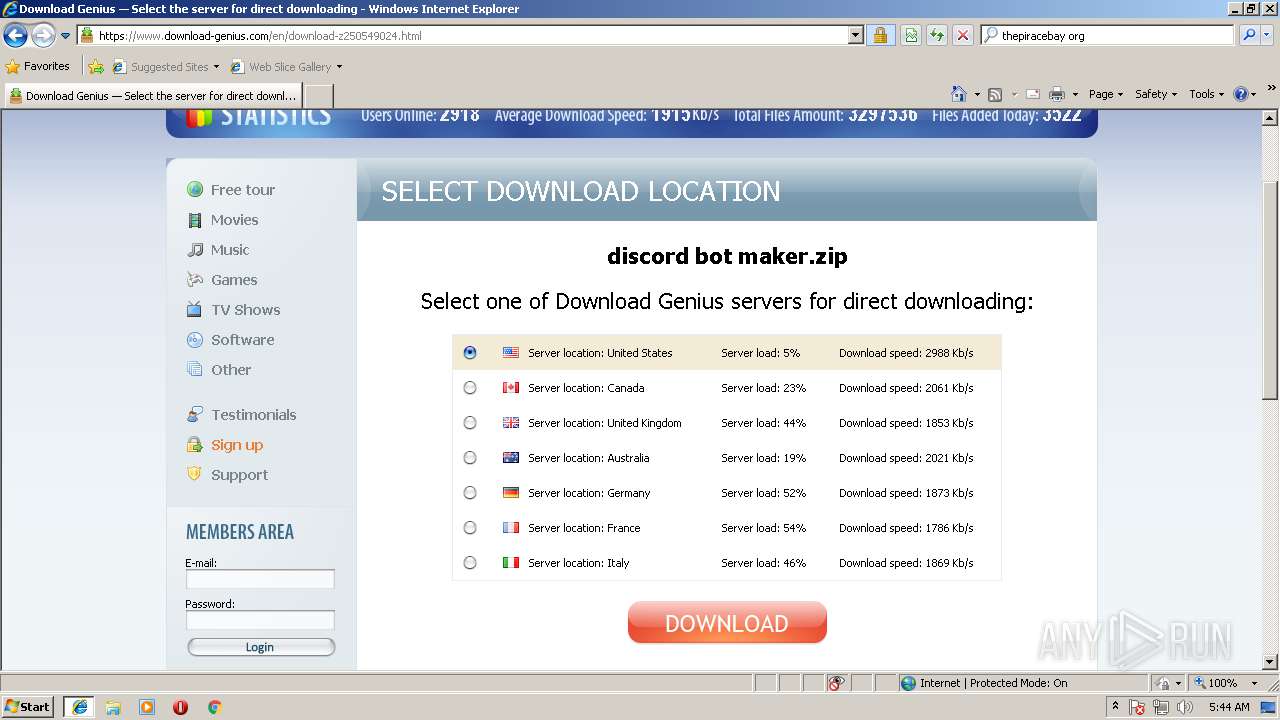Open recent pages dropdown next to Forward
Image resolution: width=1280 pixels, height=720 pixels.
pos(66,36)
